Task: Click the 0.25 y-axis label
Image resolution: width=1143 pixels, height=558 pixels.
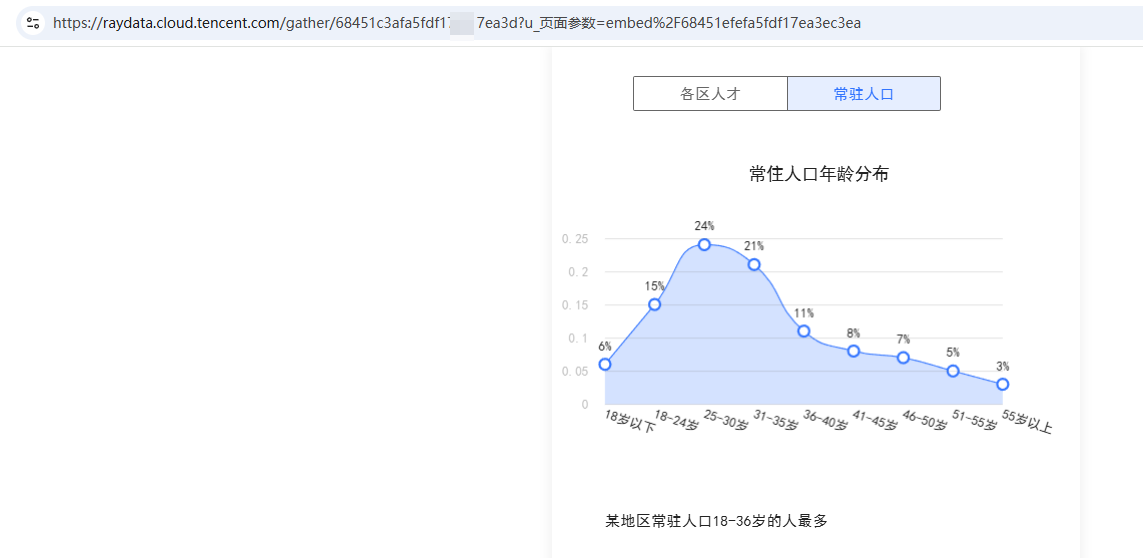Action: [575, 239]
